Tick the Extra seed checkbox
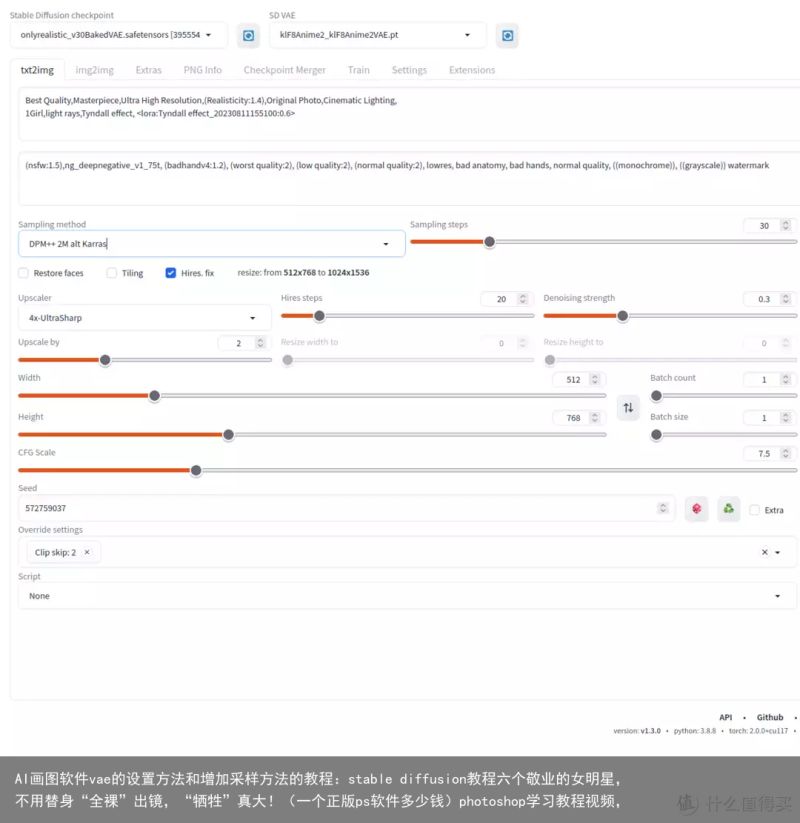800x823 pixels. tap(754, 510)
